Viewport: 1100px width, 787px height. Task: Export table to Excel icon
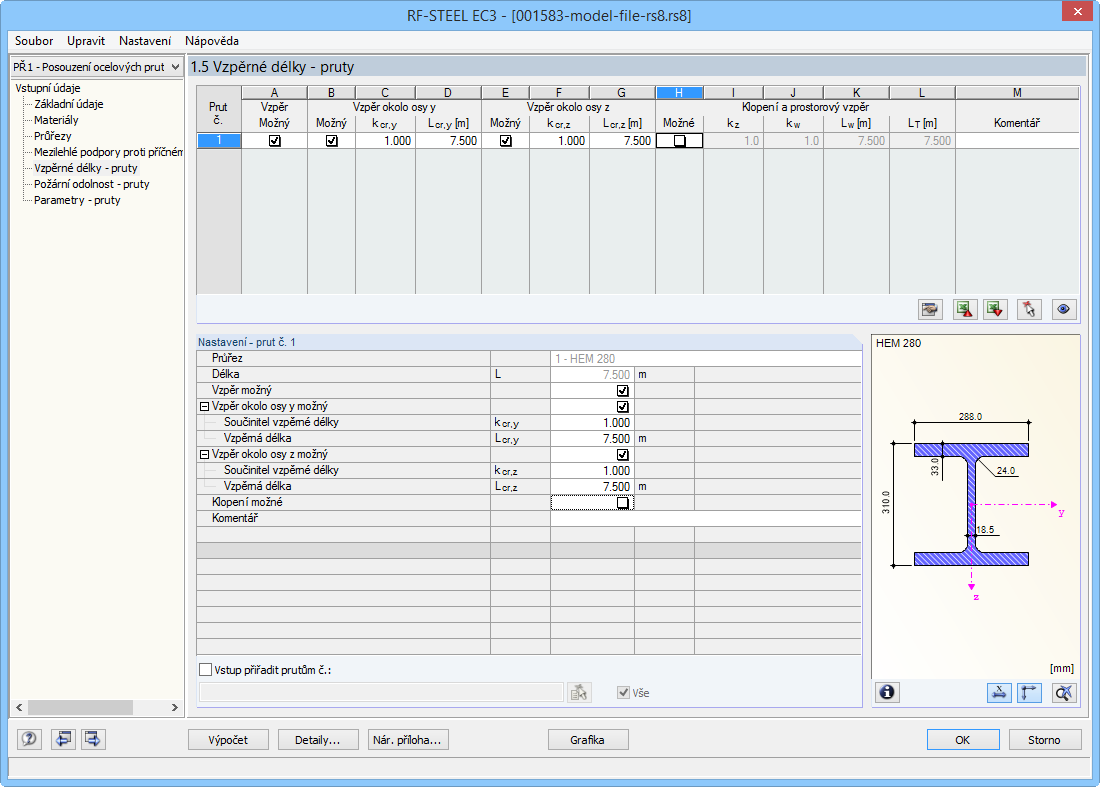965,309
